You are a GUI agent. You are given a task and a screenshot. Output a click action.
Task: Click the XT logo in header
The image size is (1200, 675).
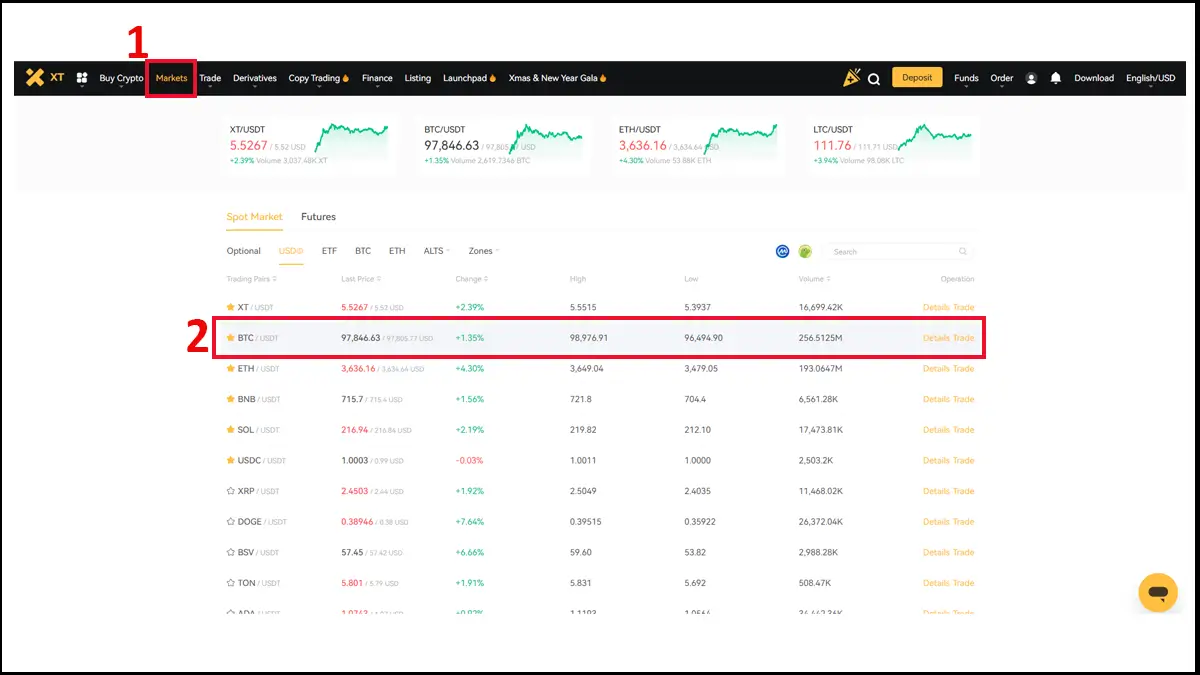tap(44, 78)
